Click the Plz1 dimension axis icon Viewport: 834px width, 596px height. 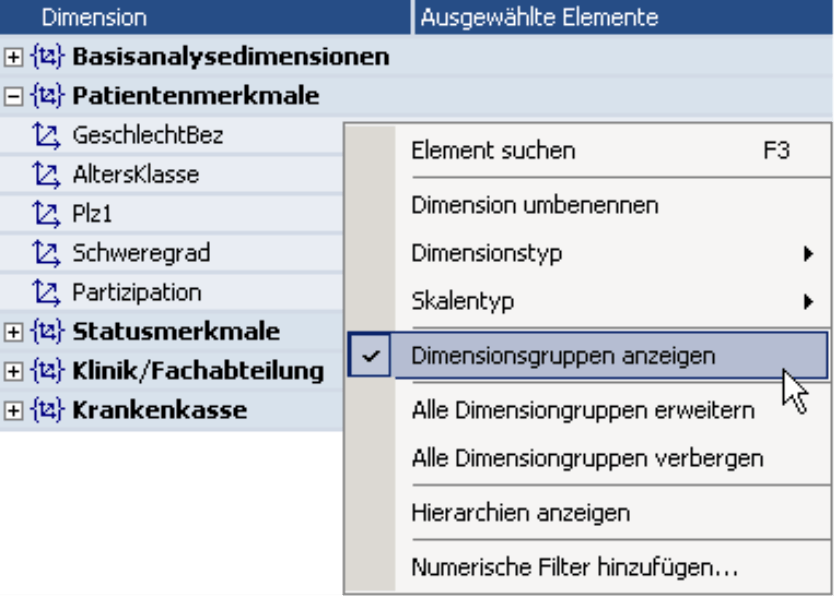[x=46, y=214]
